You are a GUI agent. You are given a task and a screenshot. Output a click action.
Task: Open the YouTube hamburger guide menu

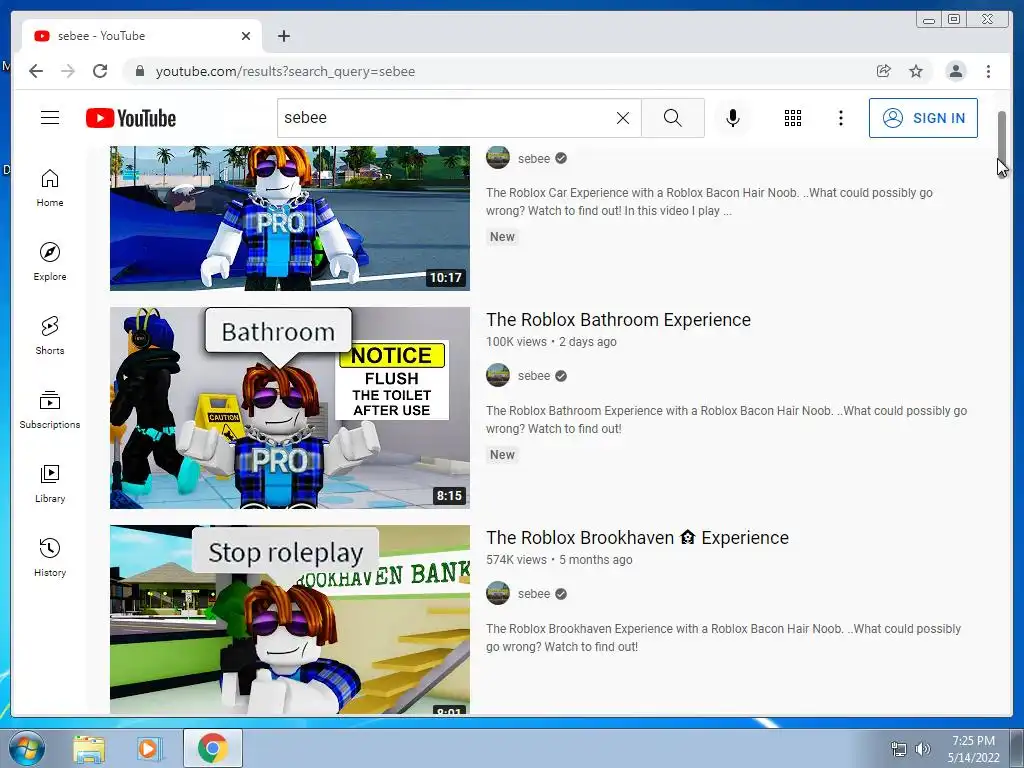(x=50, y=118)
